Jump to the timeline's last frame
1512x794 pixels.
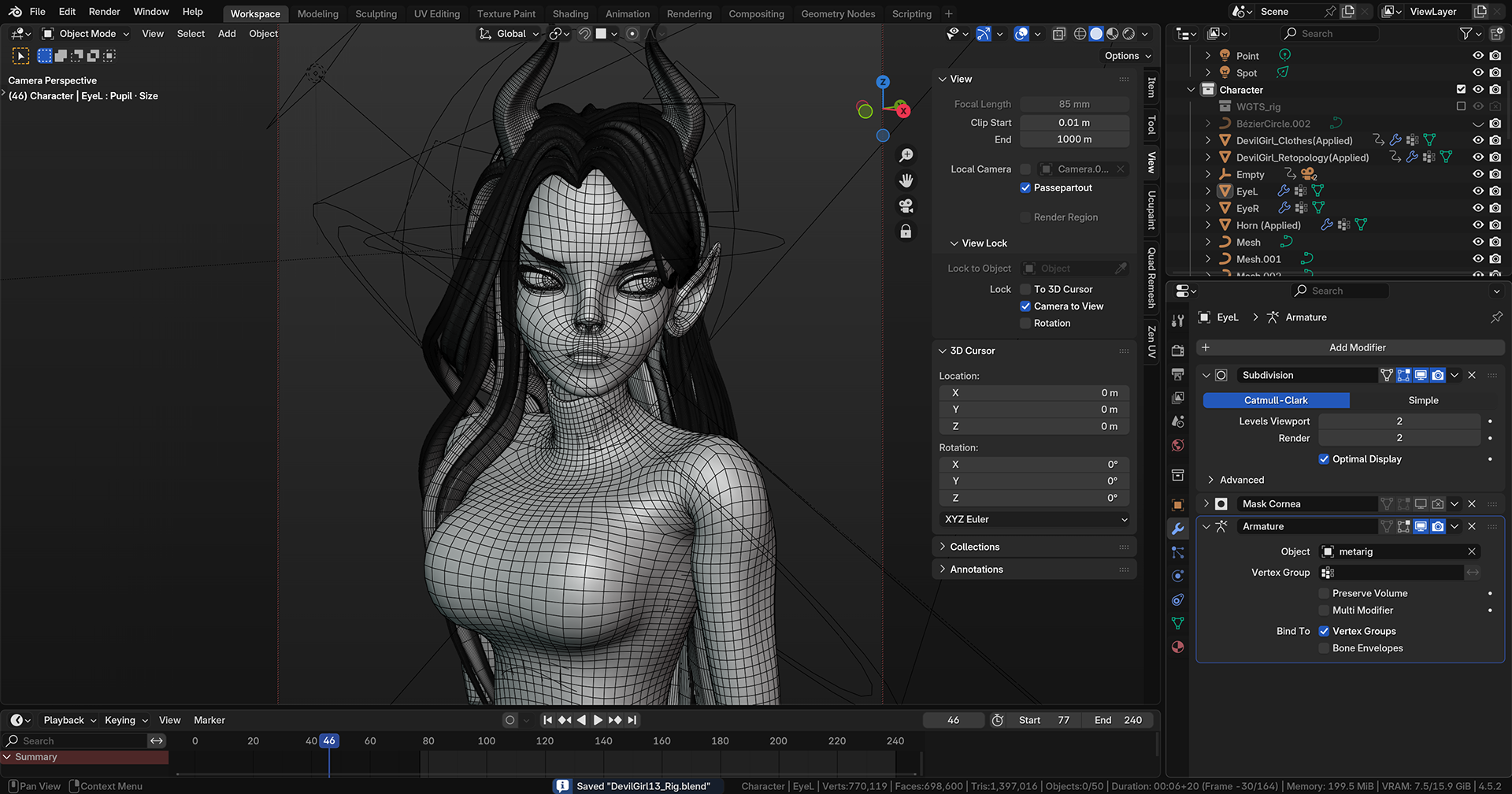[632, 720]
